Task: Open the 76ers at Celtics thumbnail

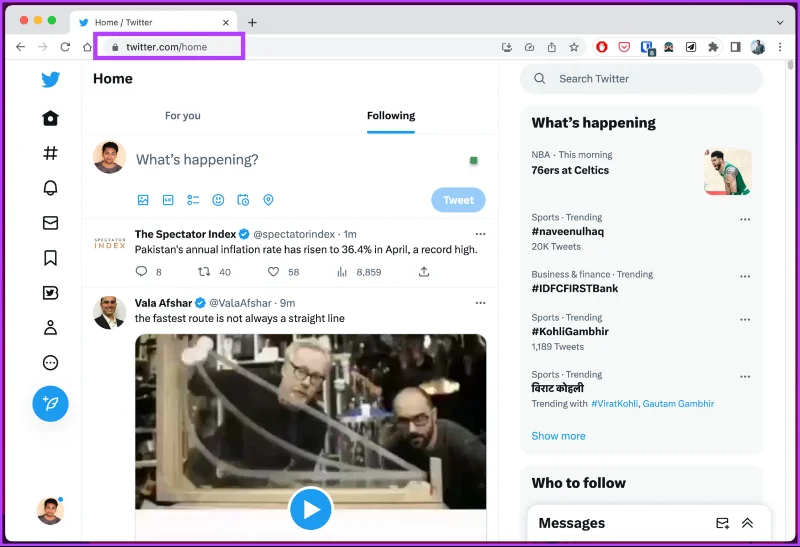Action: [x=728, y=172]
